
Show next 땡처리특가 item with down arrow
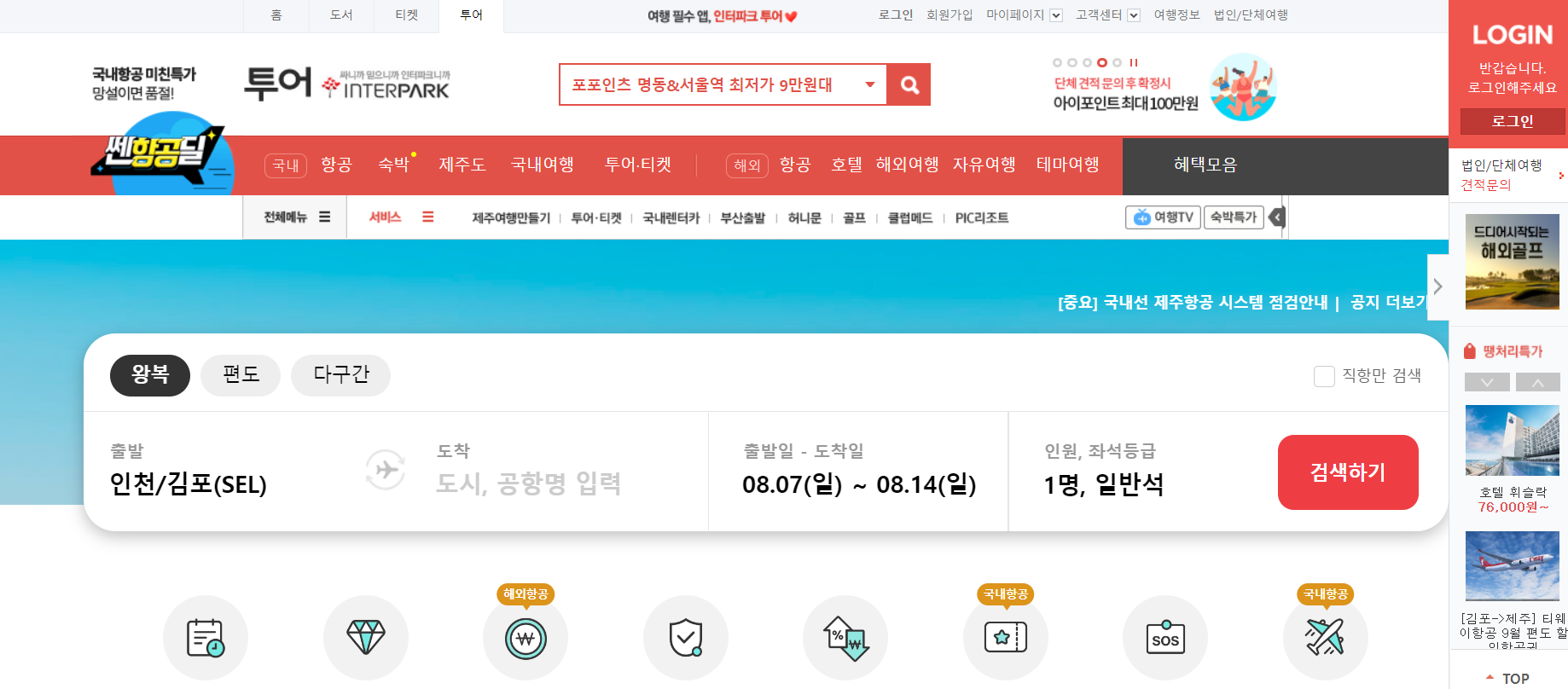pos(1487,382)
